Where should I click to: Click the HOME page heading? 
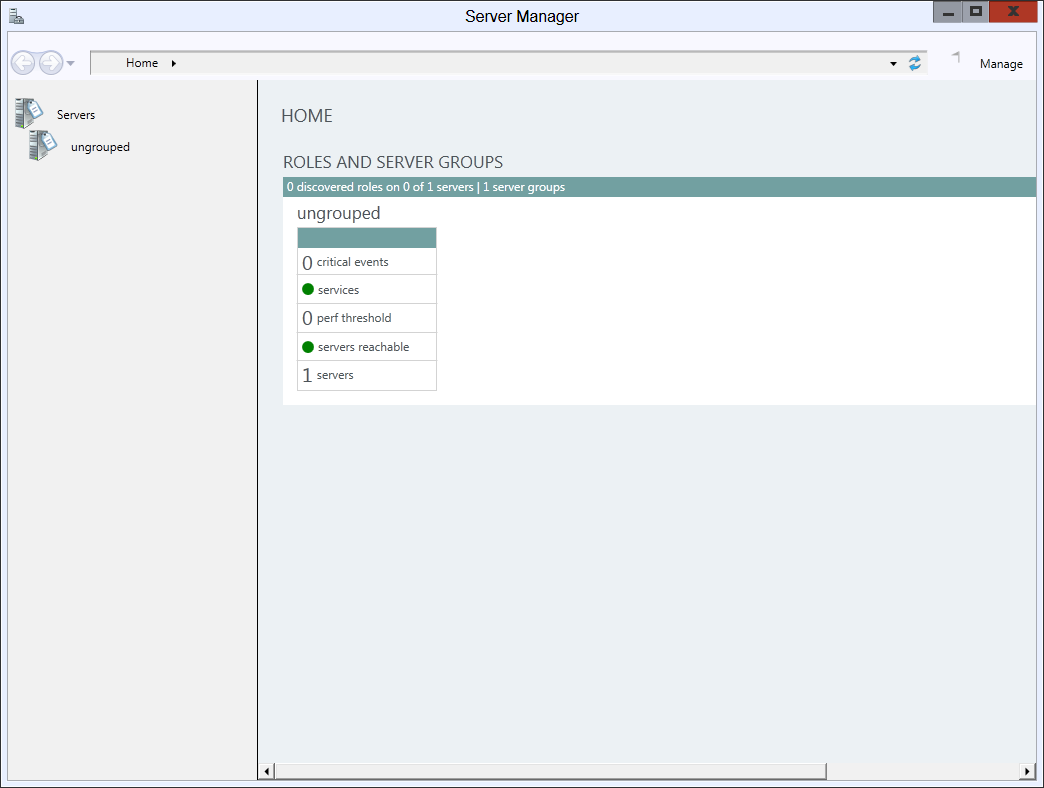tap(307, 116)
